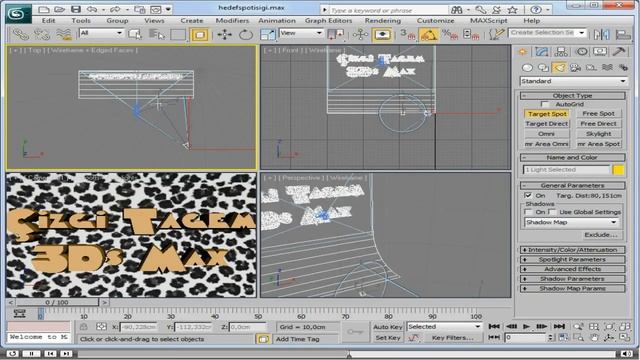Toggle the Percent Snap icon
Viewport: 640px width, 360px height.
[x=450, y=35]
